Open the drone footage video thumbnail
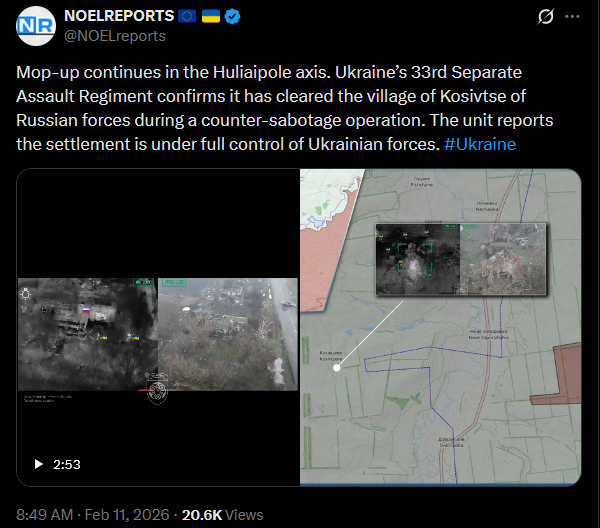Viewport: 600px width, 528px height. pos(158,328)
